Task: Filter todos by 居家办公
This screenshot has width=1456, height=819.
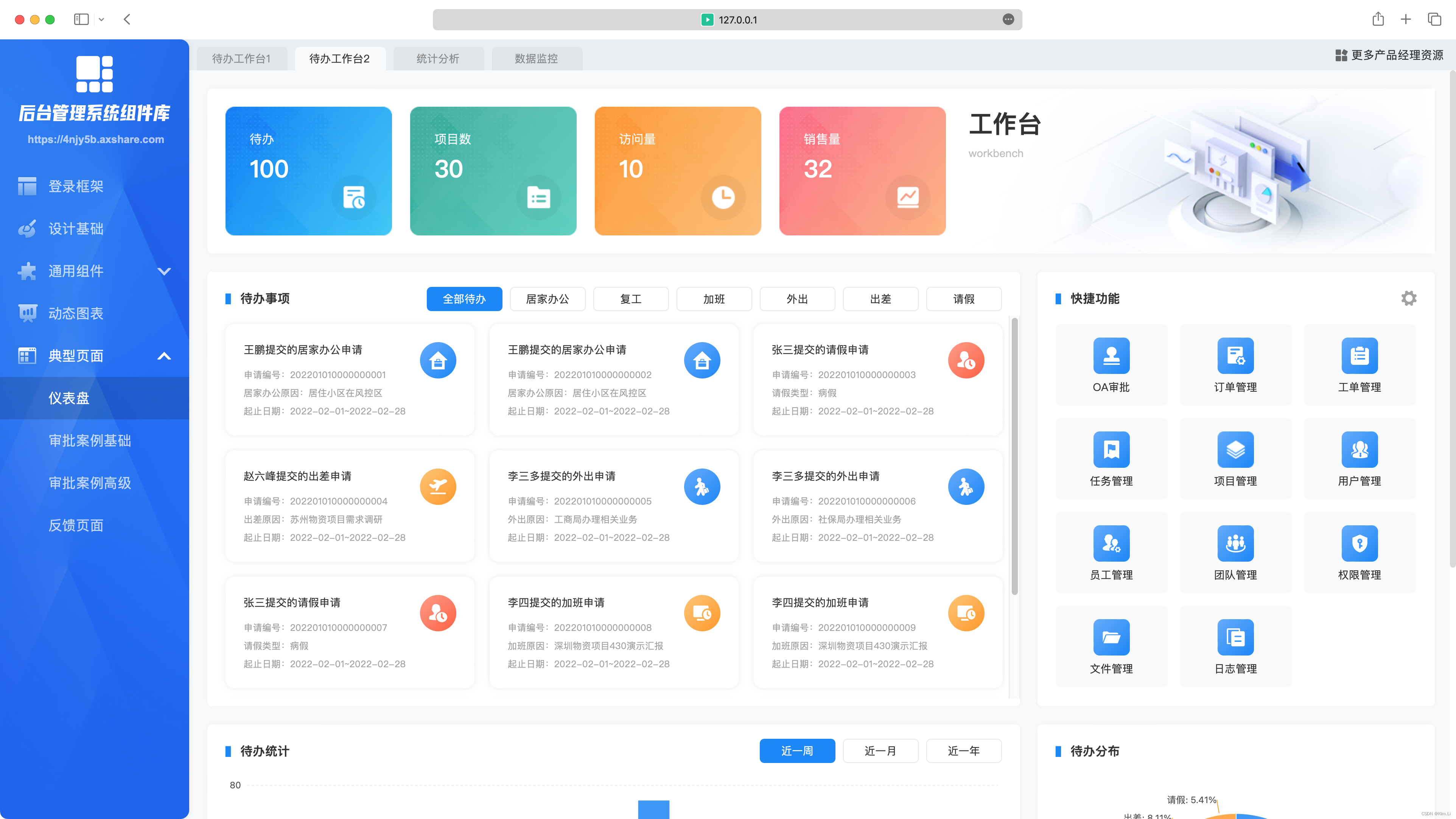Action: [x=547, y=299]
